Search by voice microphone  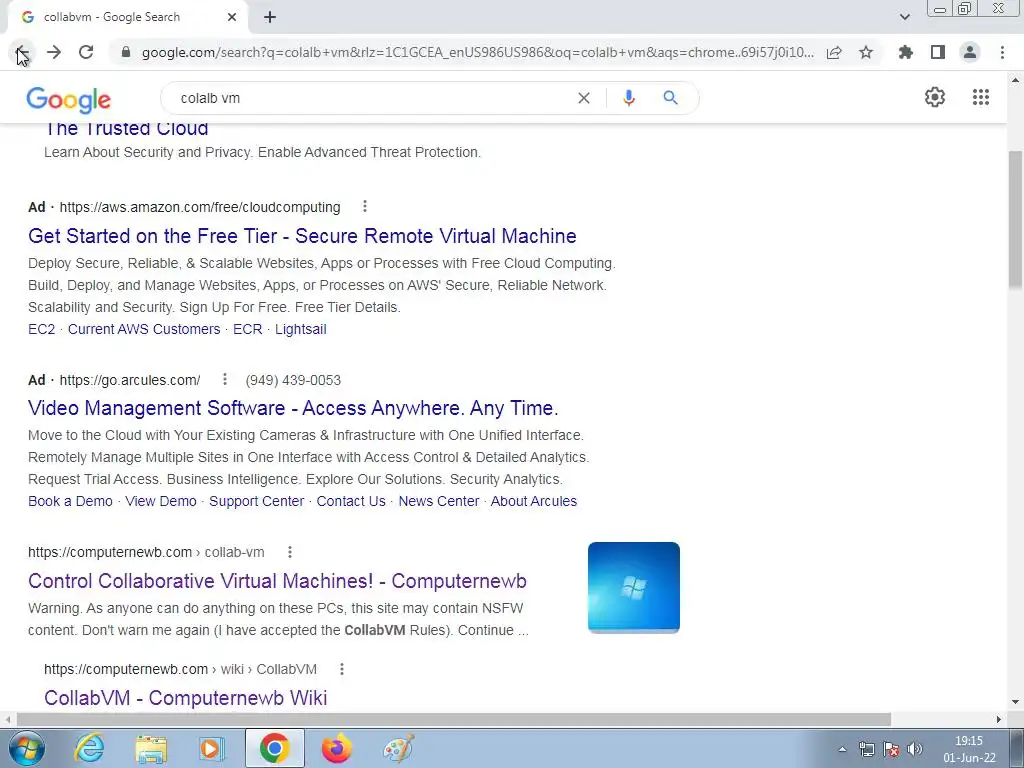(629, 98)
